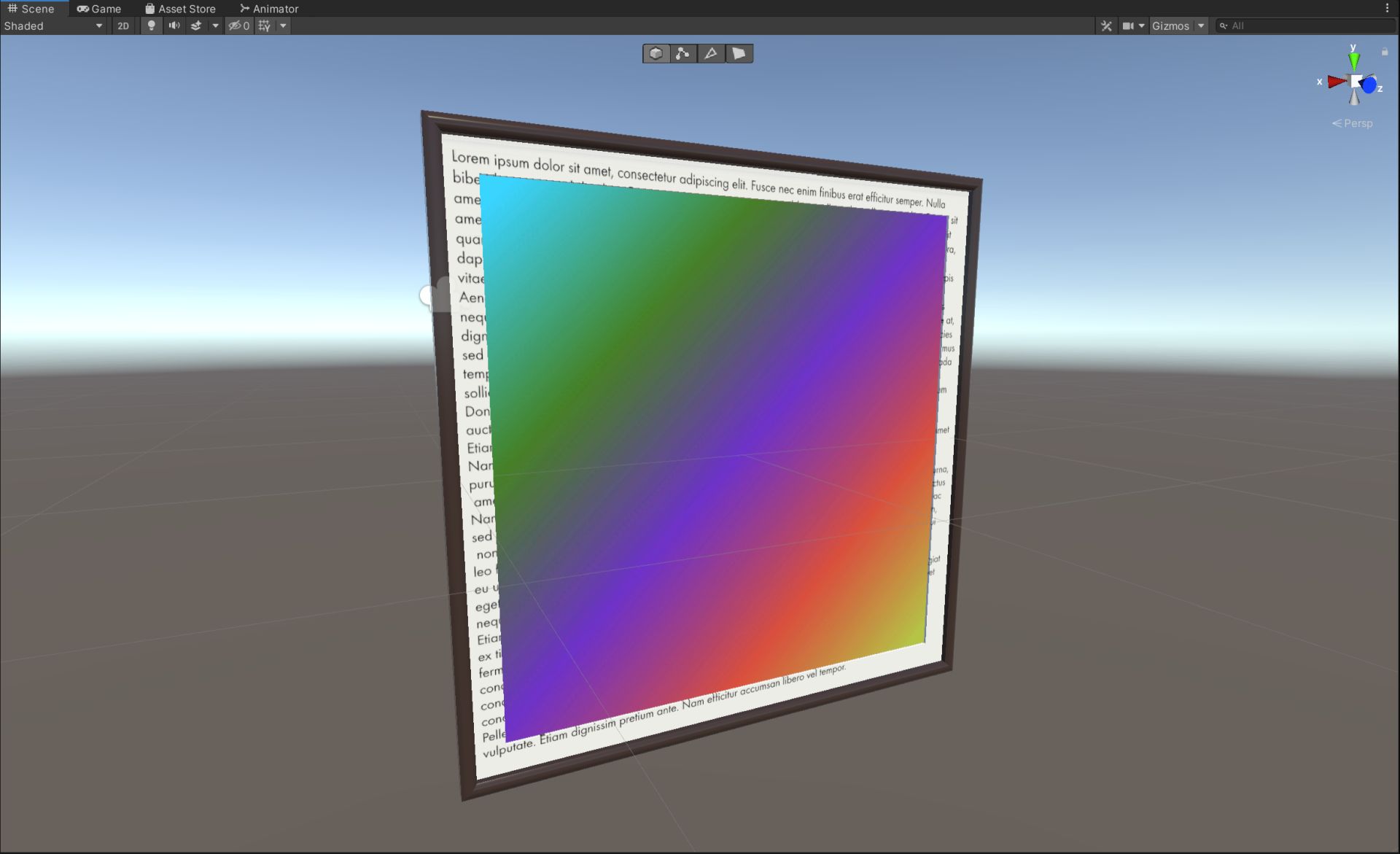Open the component editor tools (wrench) panel

(x=1106, y=26)
